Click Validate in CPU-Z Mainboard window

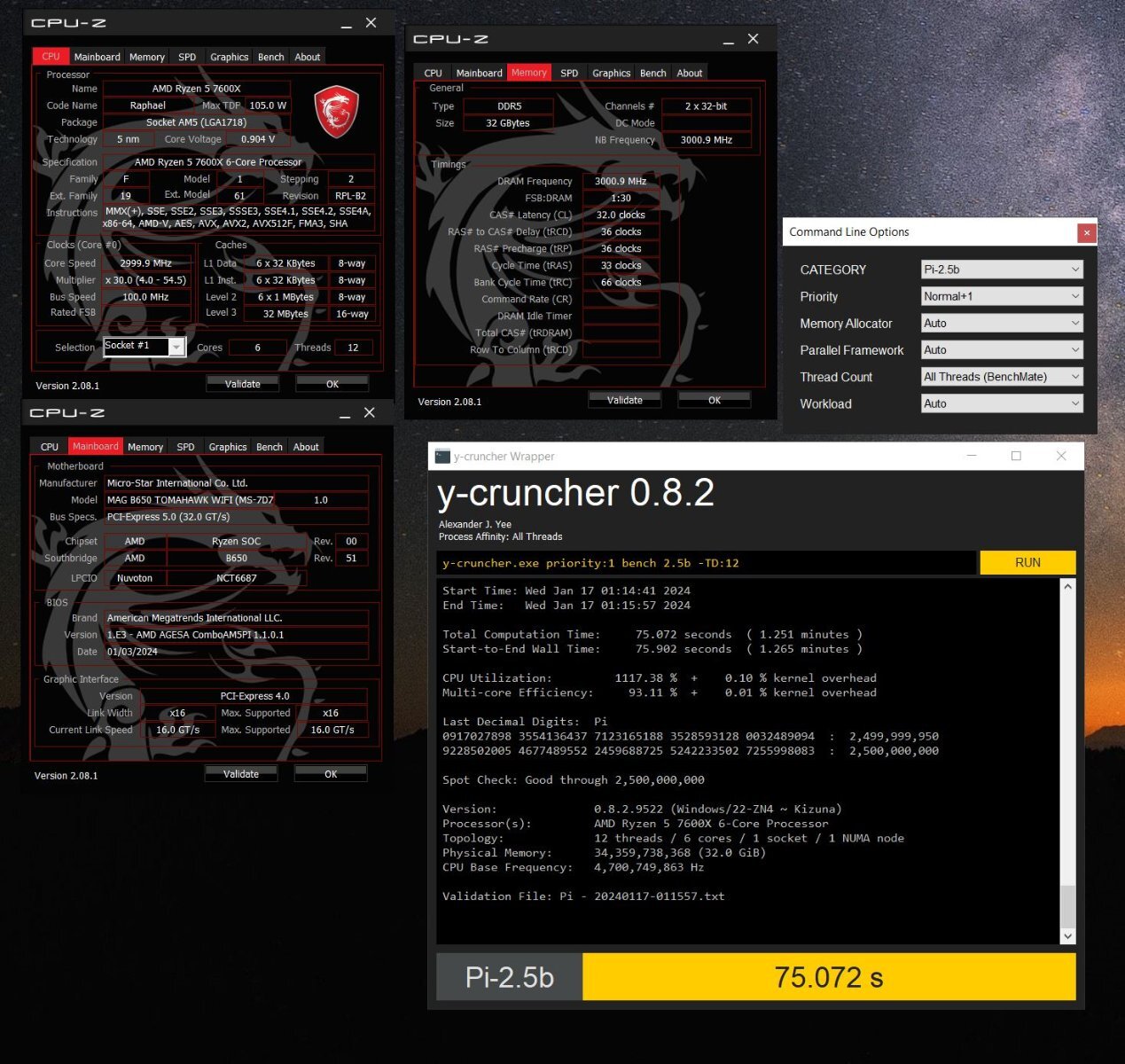pos(240,774)
